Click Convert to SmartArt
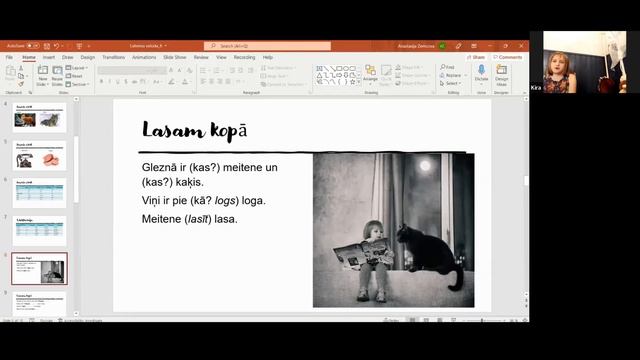The height and width of the screenshot is (360, 640). (283, 84)
